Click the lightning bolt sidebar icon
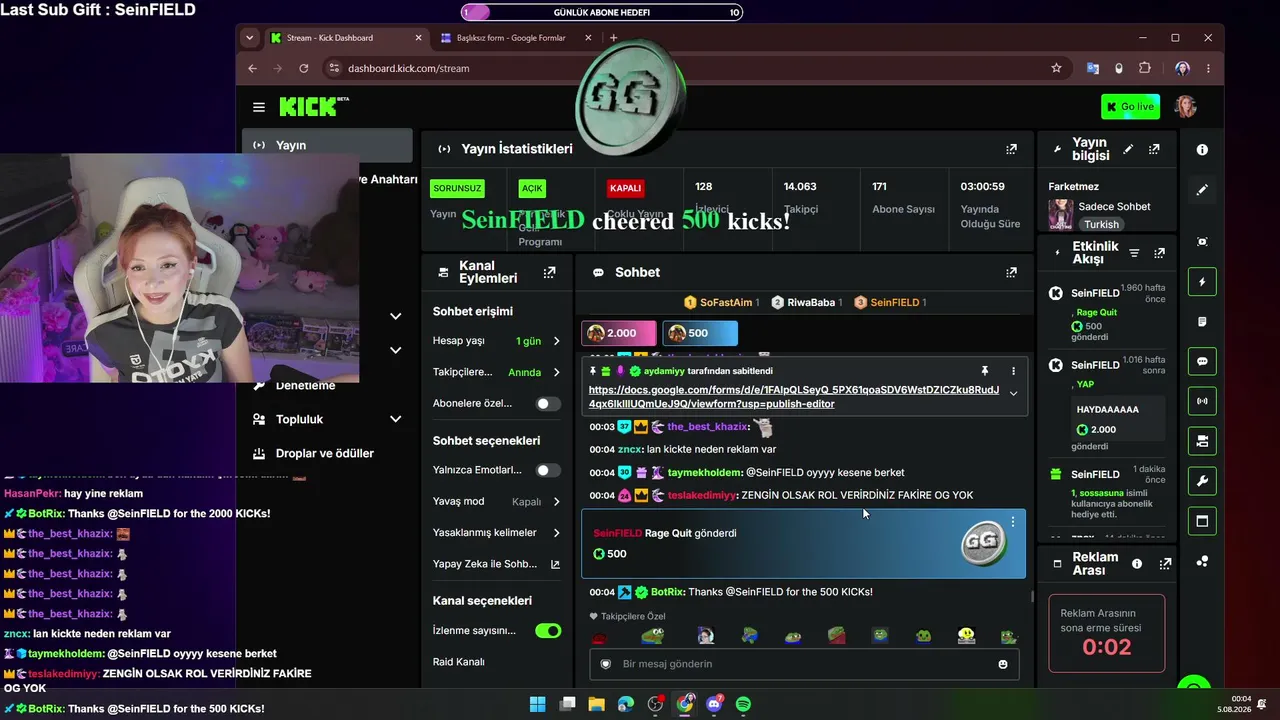This screenshot has width=1280, height=720. pos(1202,282)
